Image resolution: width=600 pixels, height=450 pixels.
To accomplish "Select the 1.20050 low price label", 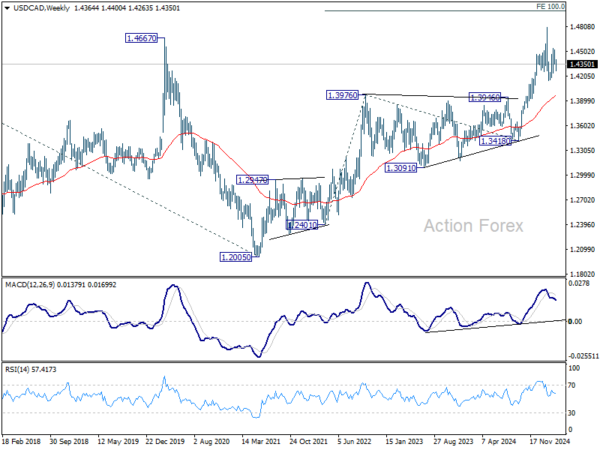I will pyautogui.click(x=236, y=257).
